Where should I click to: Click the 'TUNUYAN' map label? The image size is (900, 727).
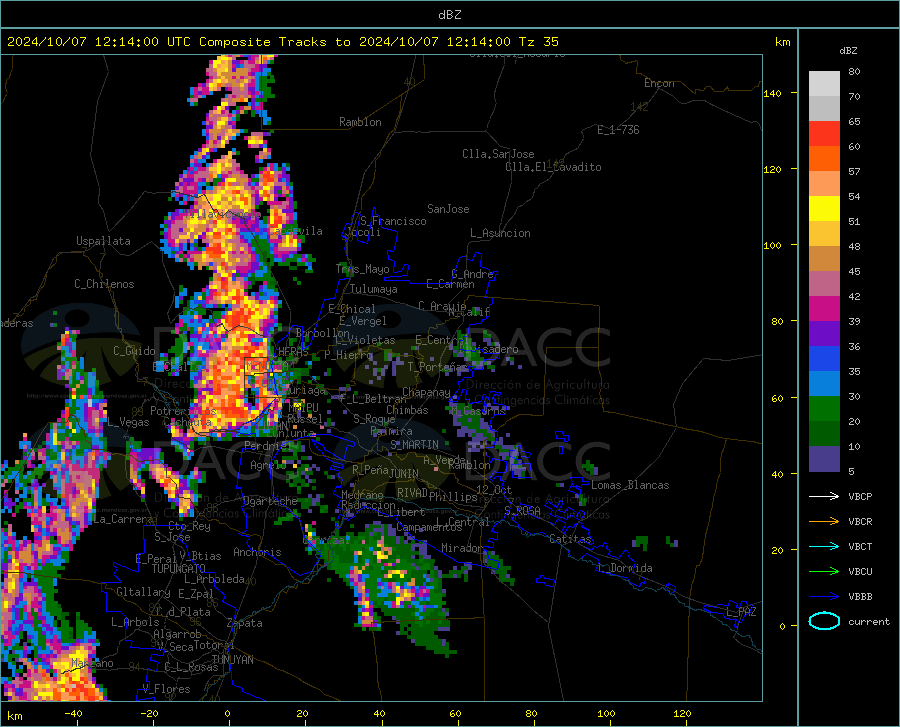(x=232, y=660)
